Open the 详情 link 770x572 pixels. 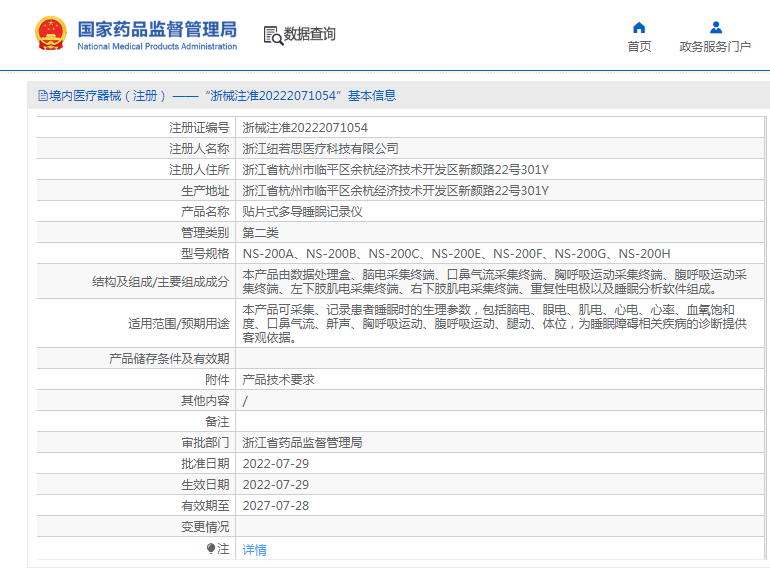pyautogui.click(x=255, y=549)
